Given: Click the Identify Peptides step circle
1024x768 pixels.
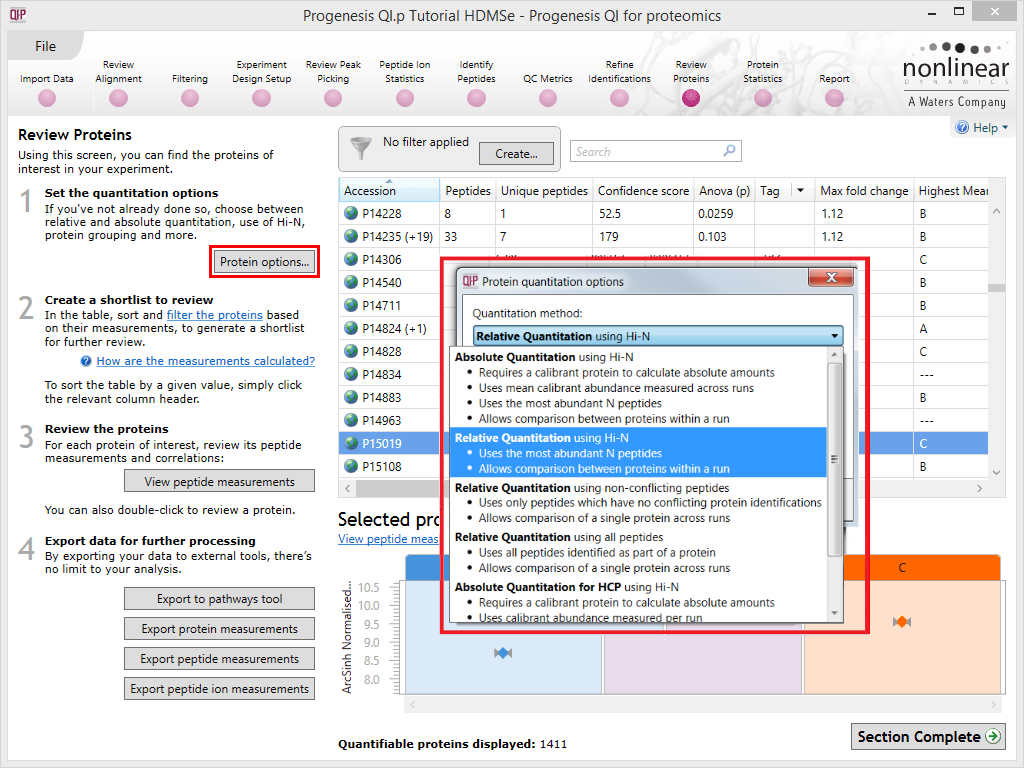Looking at the screenshot, I should tap(476, 99).
